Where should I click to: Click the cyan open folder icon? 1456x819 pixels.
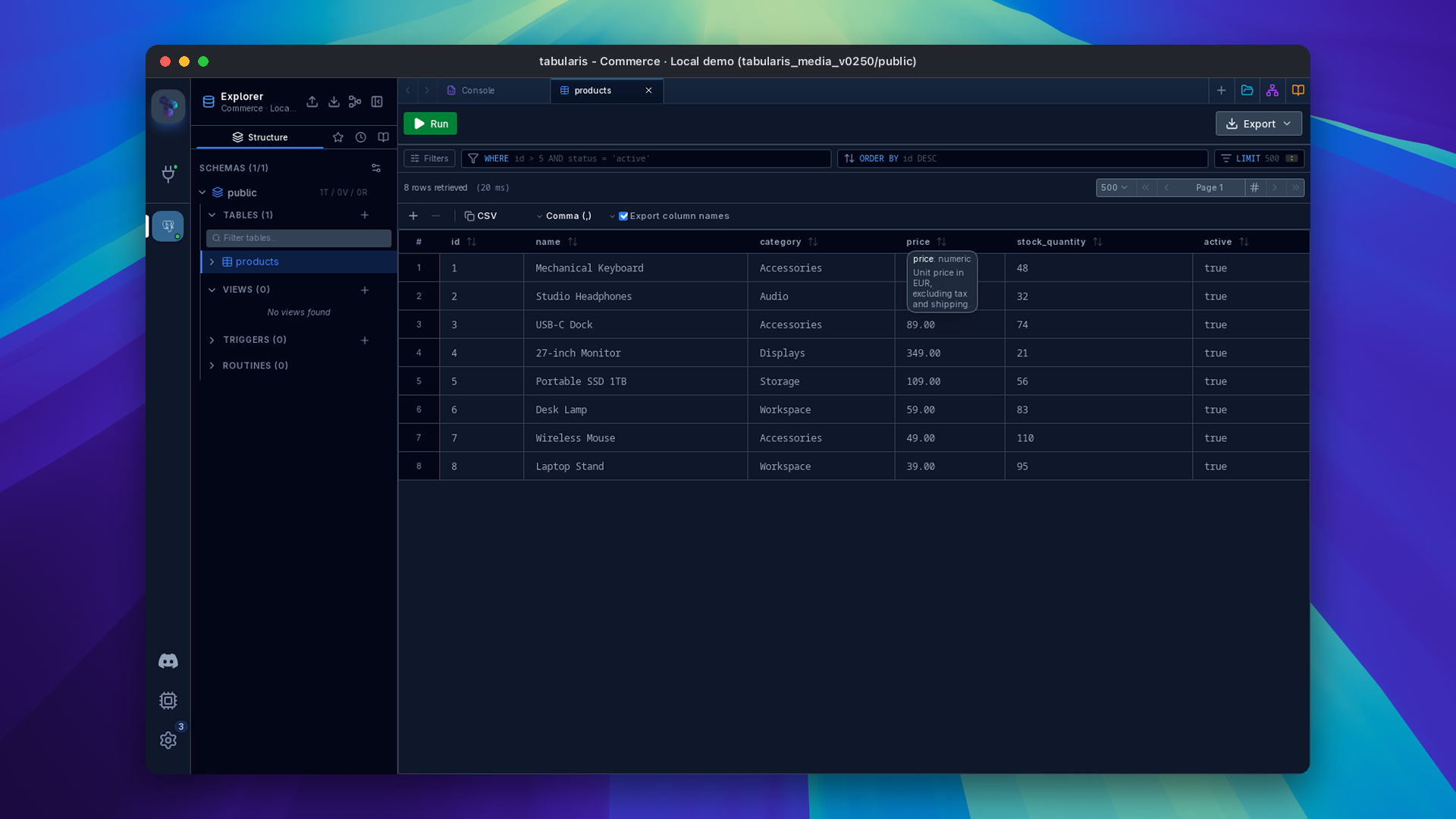pos(1247,90)
